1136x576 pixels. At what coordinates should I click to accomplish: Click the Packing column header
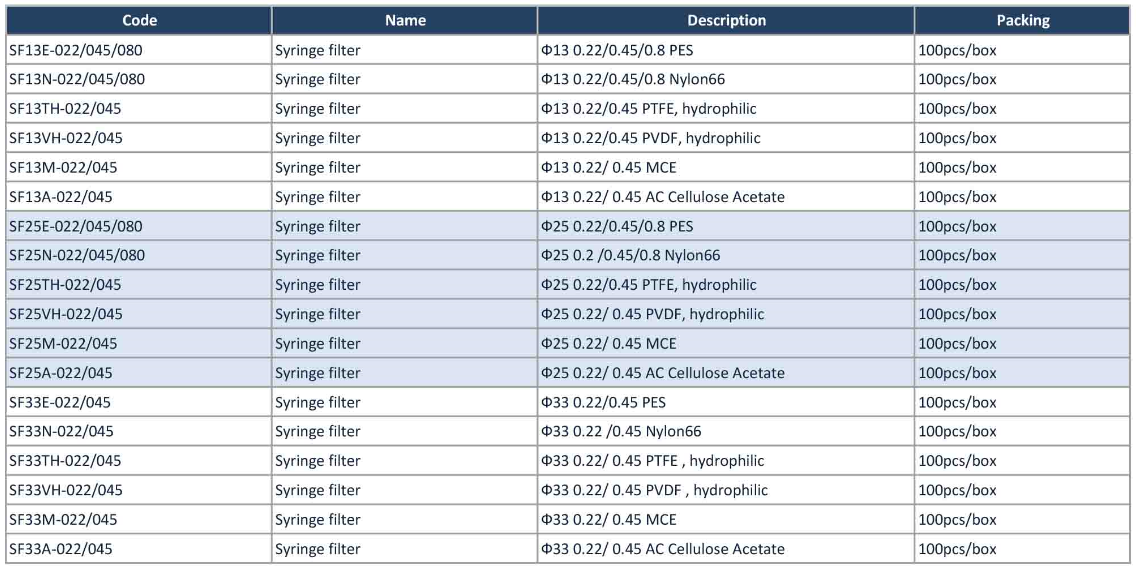pos(1022,20)
